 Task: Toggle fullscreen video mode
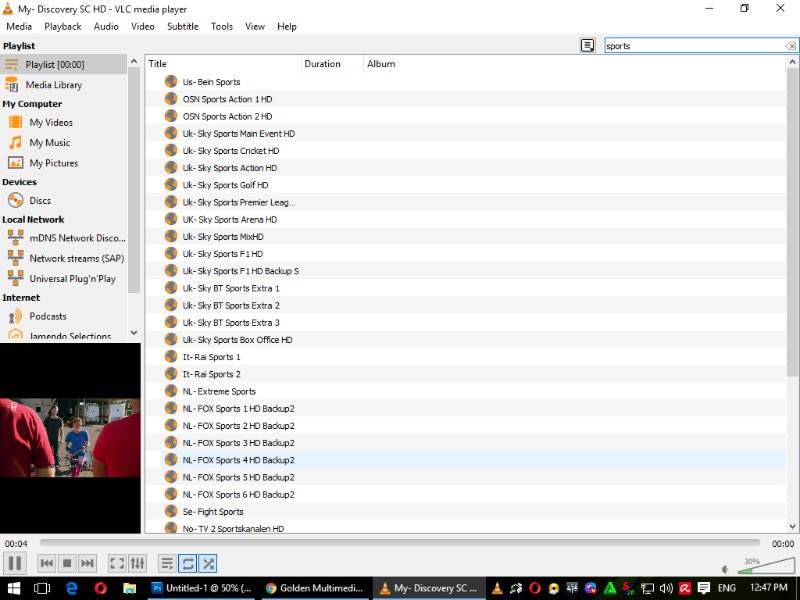click(x=117, y=563)
